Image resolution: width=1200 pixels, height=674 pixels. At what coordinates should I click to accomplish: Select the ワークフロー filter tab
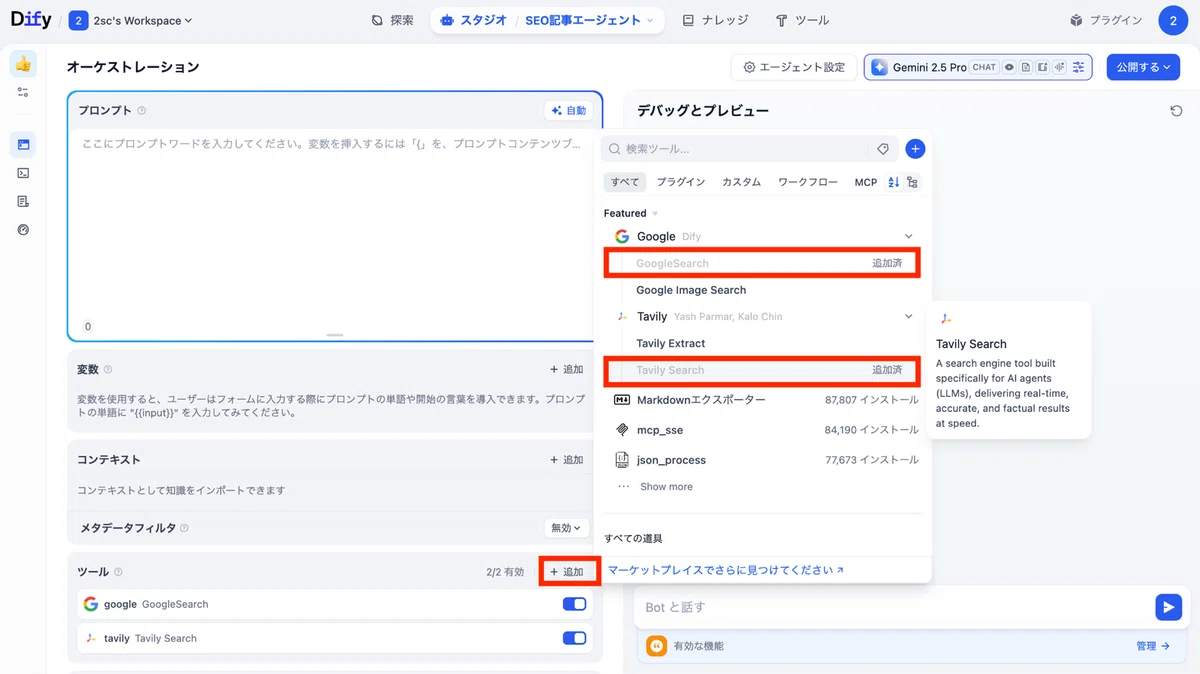(x=808, y=182)
